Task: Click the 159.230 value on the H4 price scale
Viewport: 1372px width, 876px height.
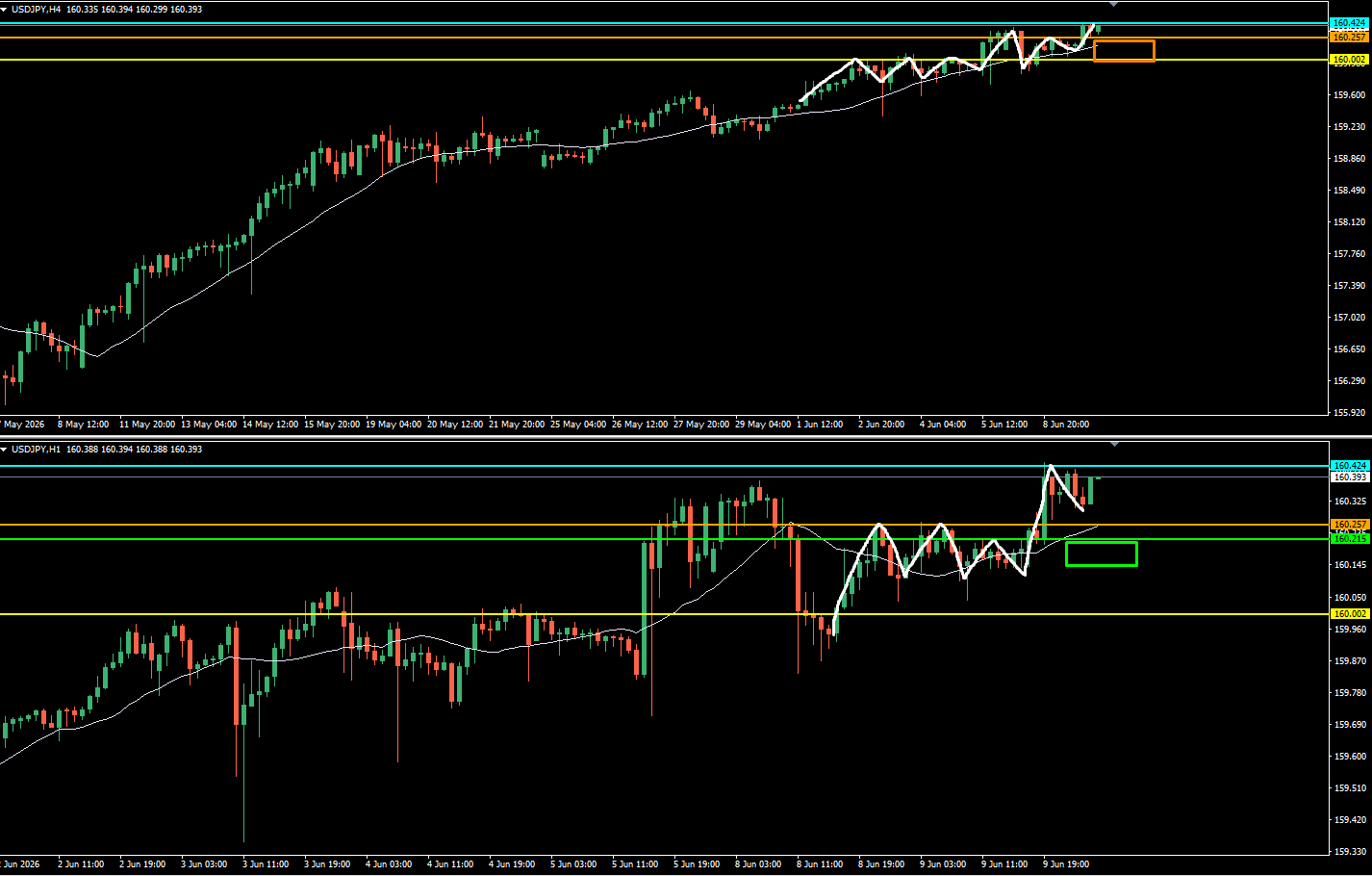Action: coord(1350,127)
